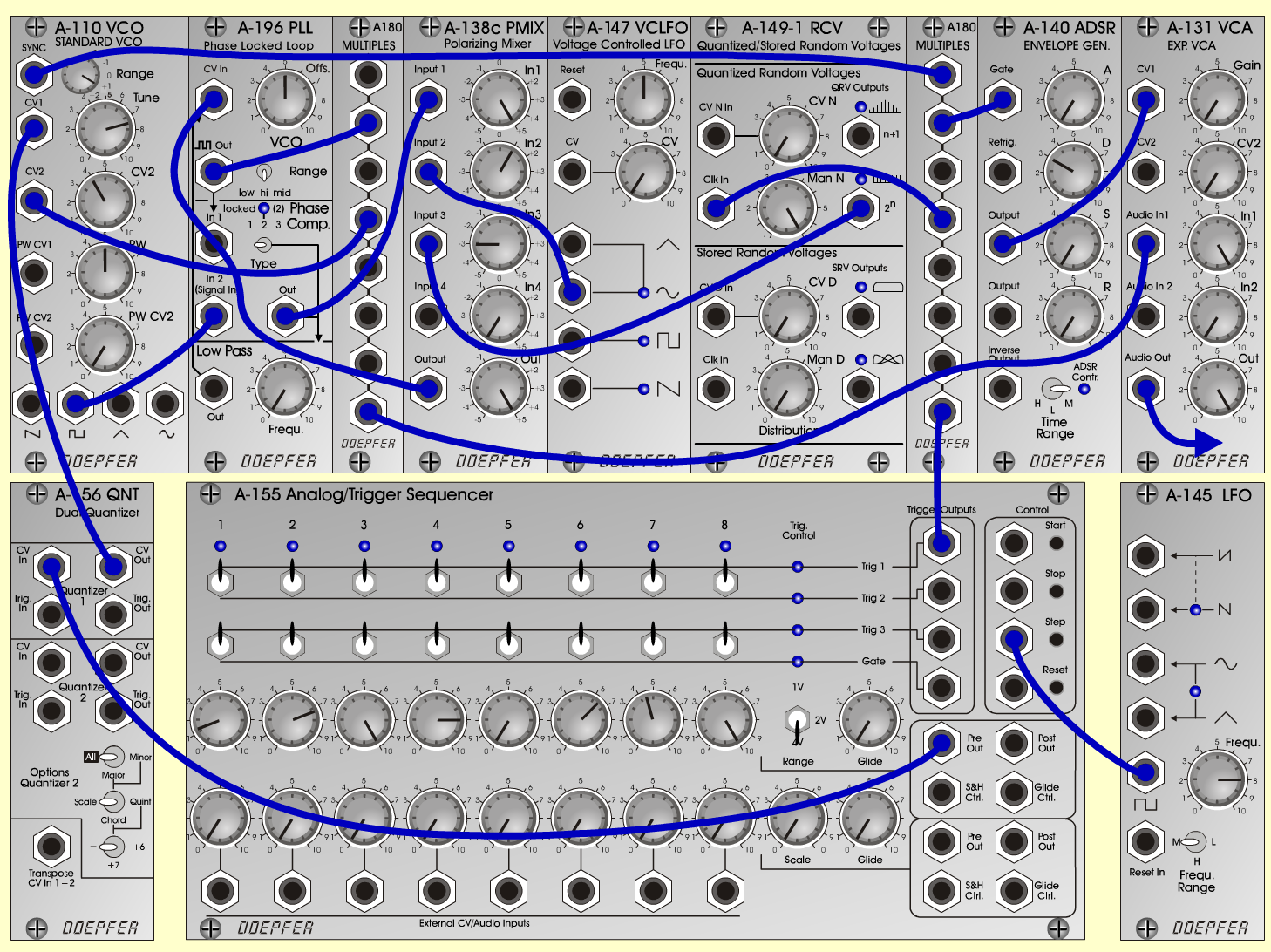Click the A-140 ADSR Attack (A) knob
Image resolution: width=1271 pixels, height=952 pixels.
coord(1073,99)
